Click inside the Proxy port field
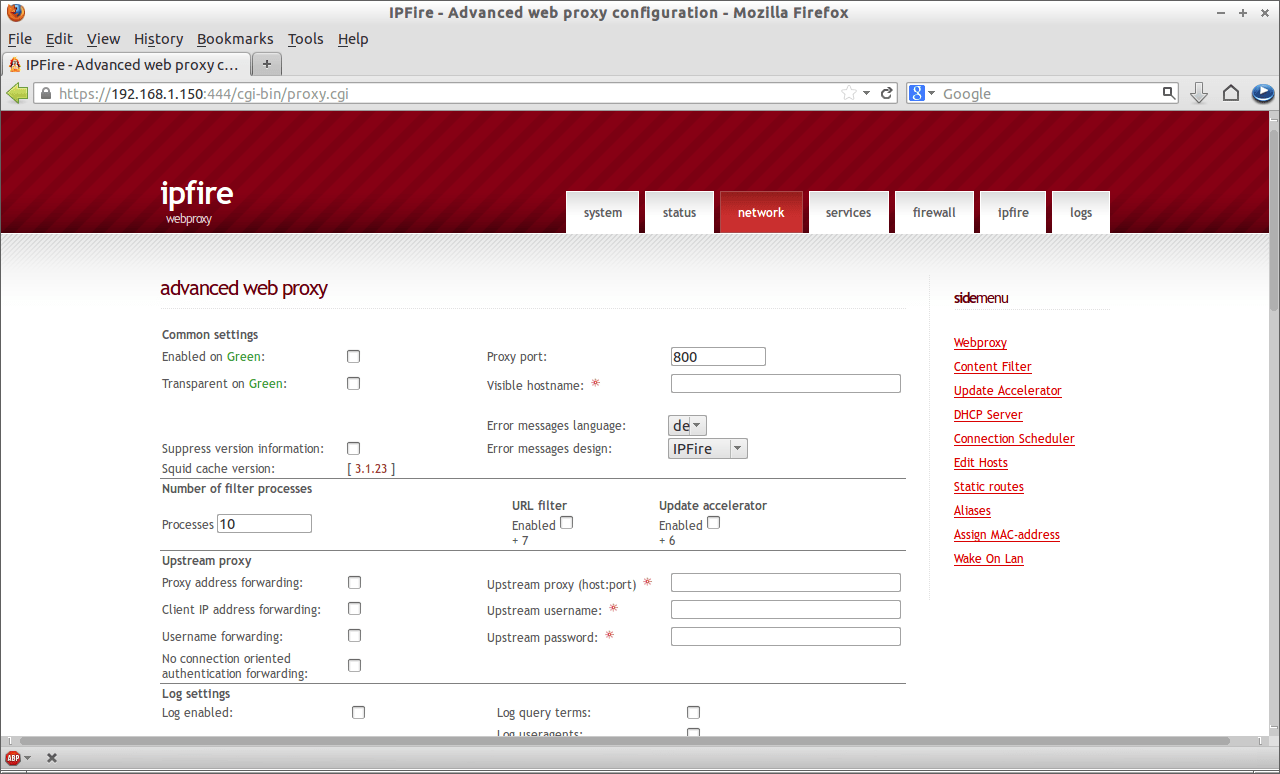 pyautogui.click(x=717, y=356)
